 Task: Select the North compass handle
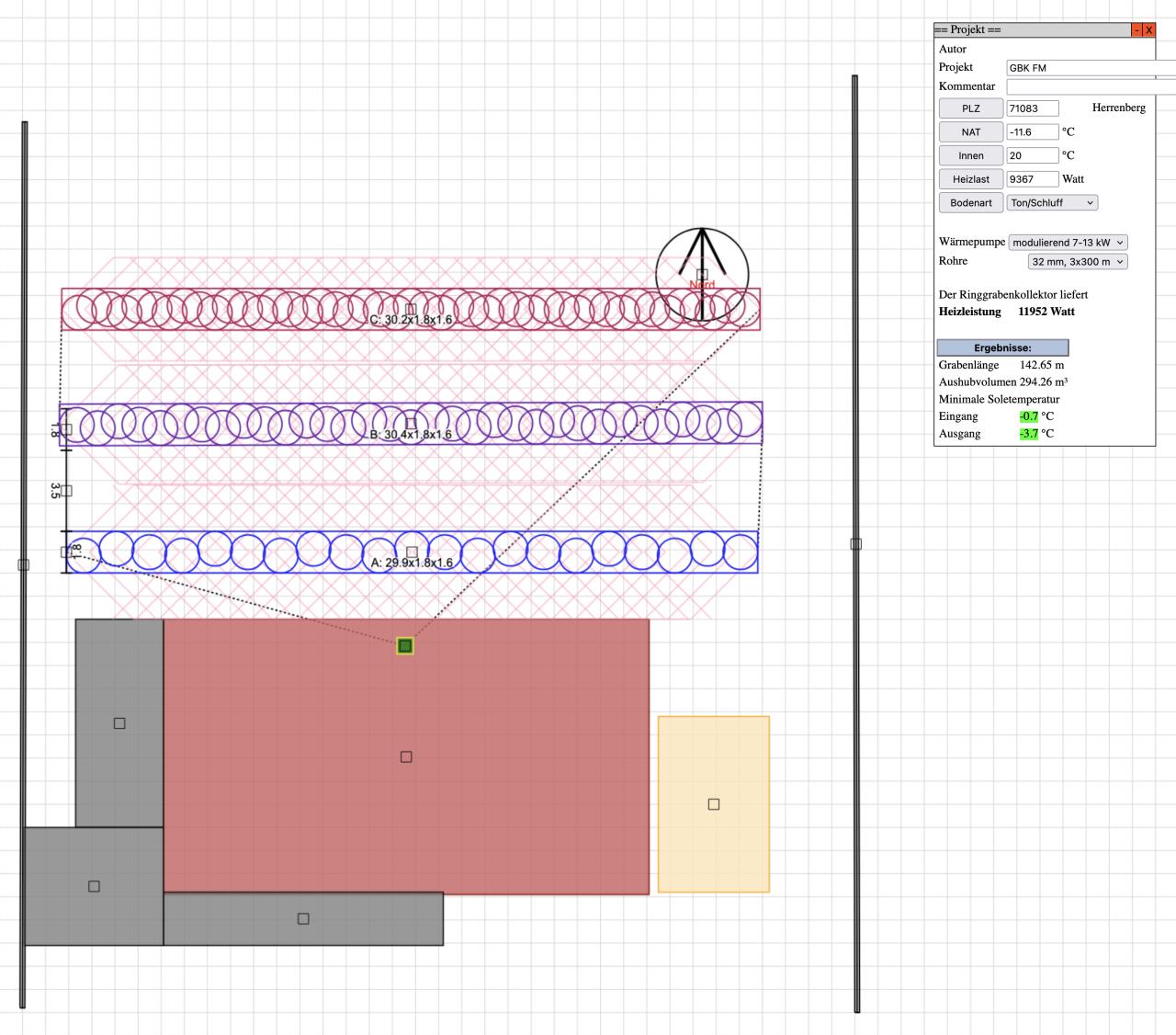(702, 275)
